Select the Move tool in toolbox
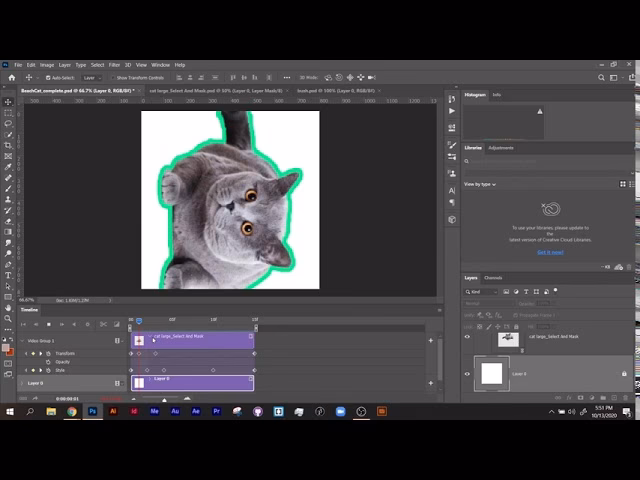The height and width of the screenshot is (480, 640). click(8, 102)
